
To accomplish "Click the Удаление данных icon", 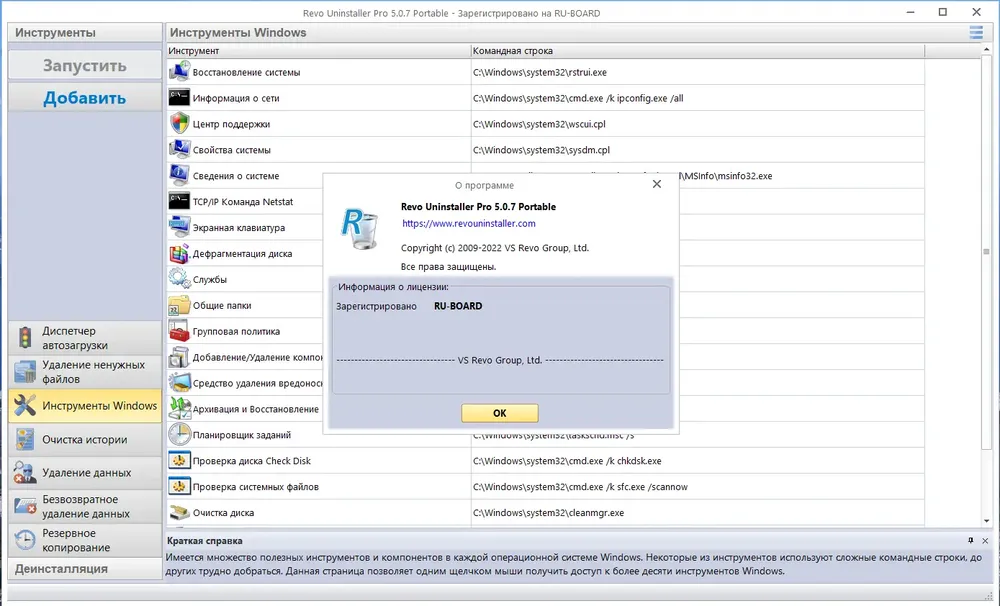I will 25,472.
